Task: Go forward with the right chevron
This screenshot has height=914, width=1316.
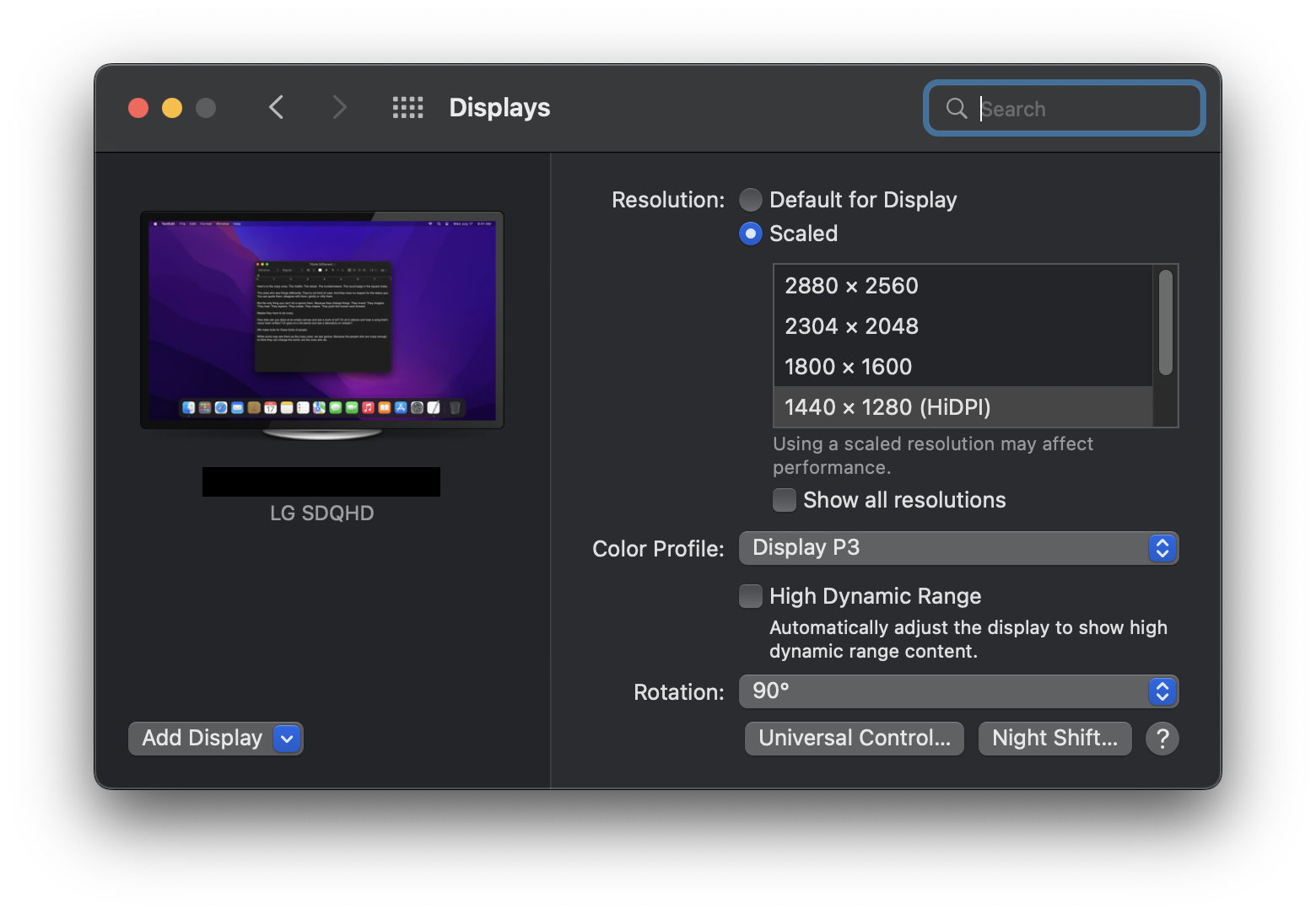Action: click(x=339, y=107)
